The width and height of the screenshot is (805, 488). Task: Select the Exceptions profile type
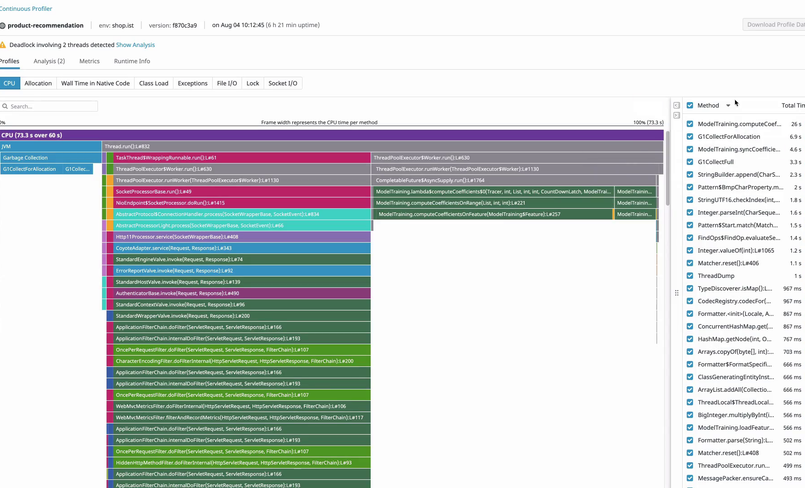(193, 83)
